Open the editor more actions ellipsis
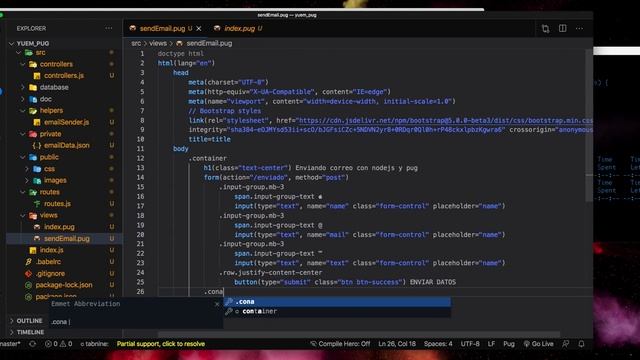 point(579,29)
